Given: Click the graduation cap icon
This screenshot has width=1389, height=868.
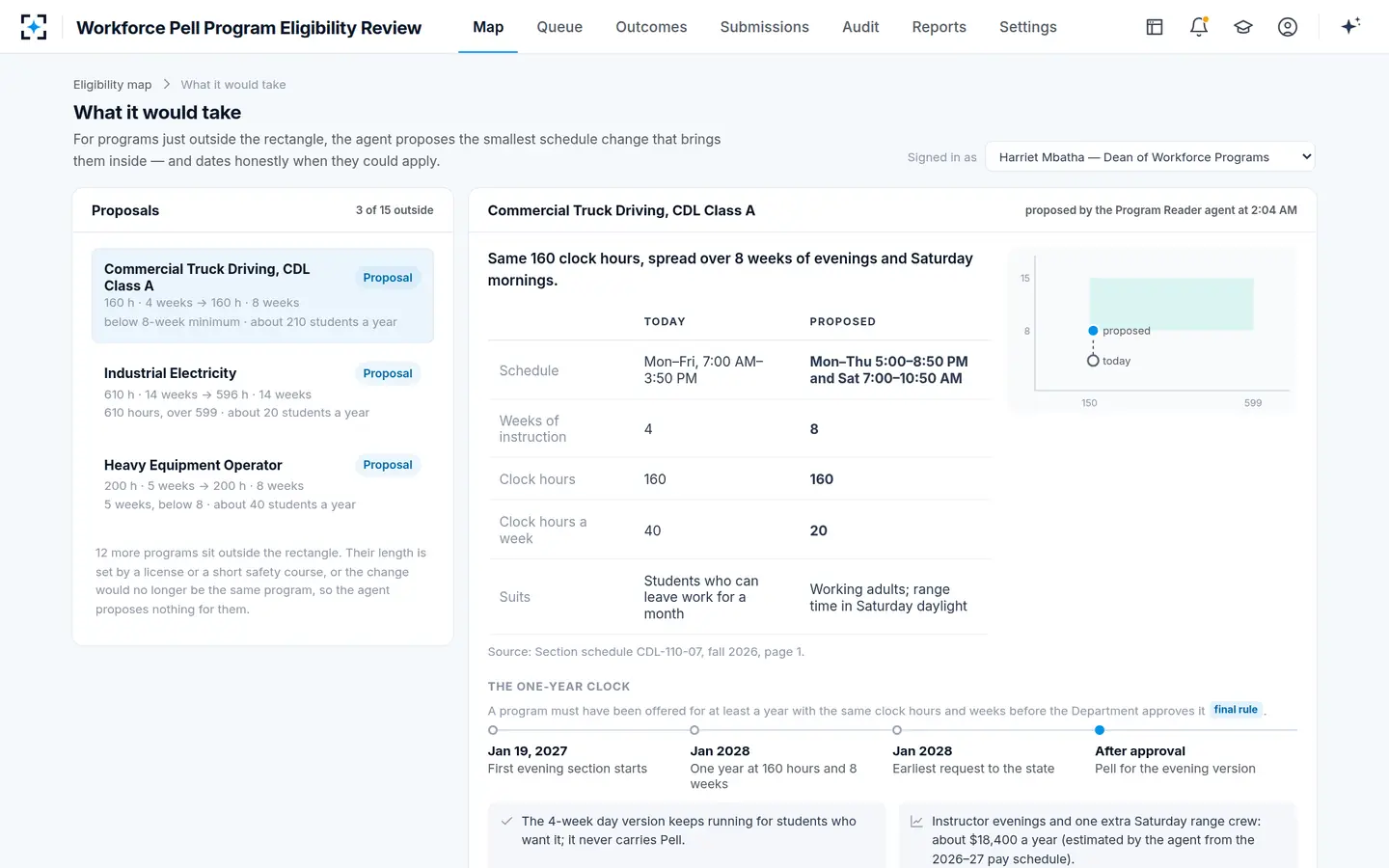Looking at the screenshot, I should pos(1243,27).
